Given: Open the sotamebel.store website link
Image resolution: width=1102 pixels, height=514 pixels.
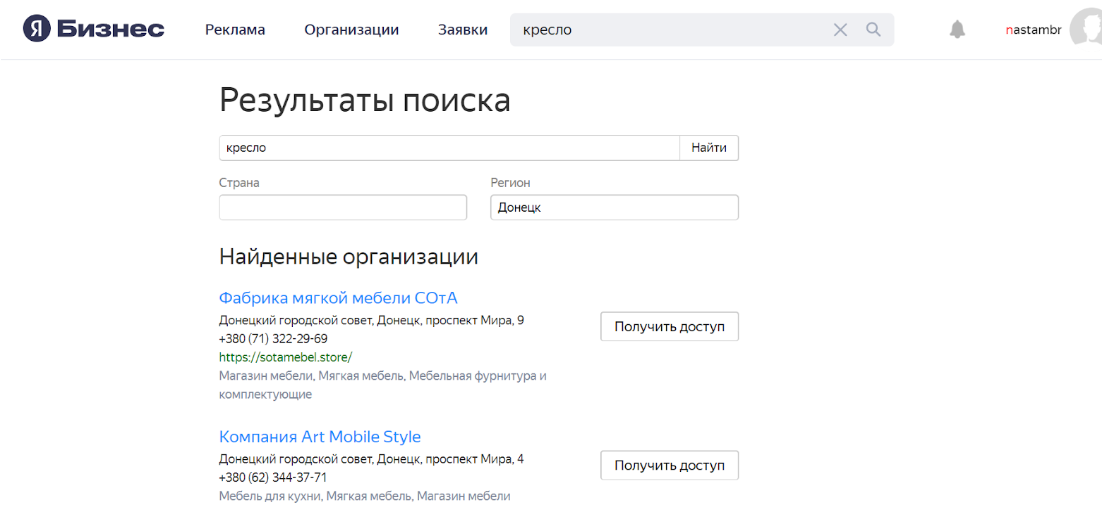Looking at the screenshot, I should (285, 357).
